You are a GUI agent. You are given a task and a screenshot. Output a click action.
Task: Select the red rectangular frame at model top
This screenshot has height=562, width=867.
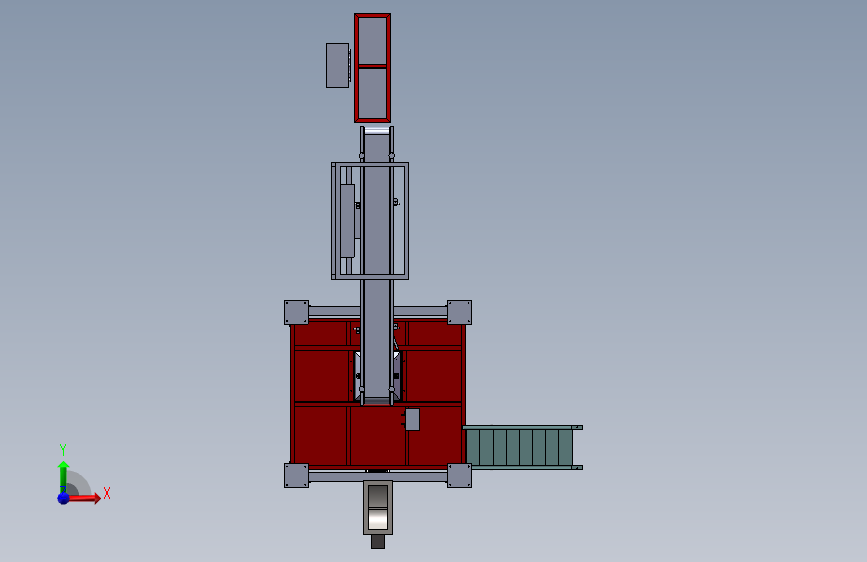pyautogui.click(x=372, y=68)
